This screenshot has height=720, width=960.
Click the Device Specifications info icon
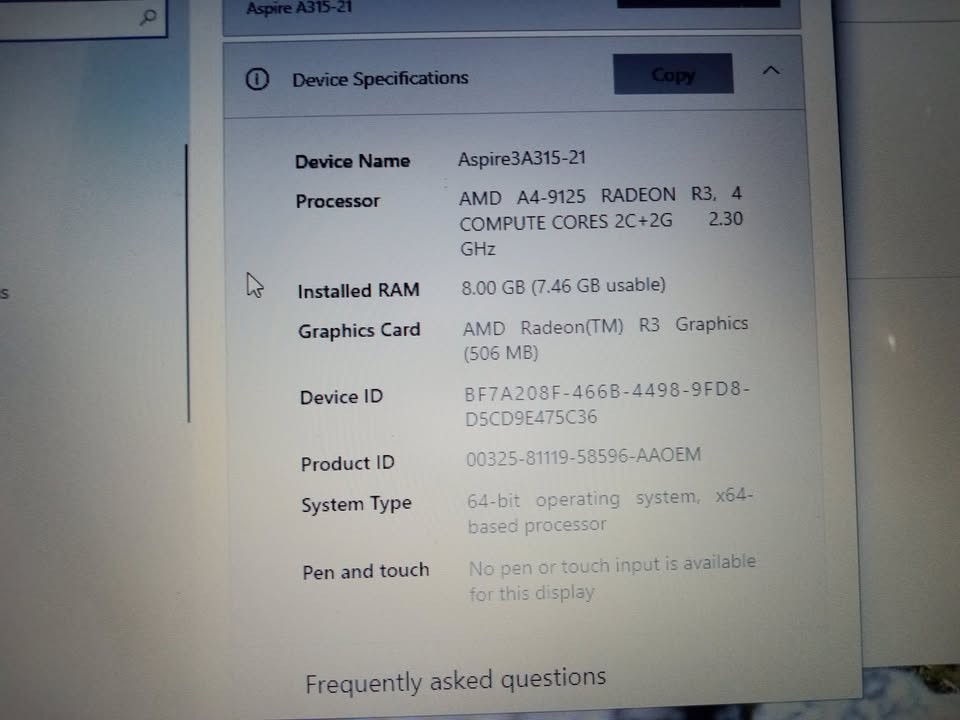pos(257,79)
